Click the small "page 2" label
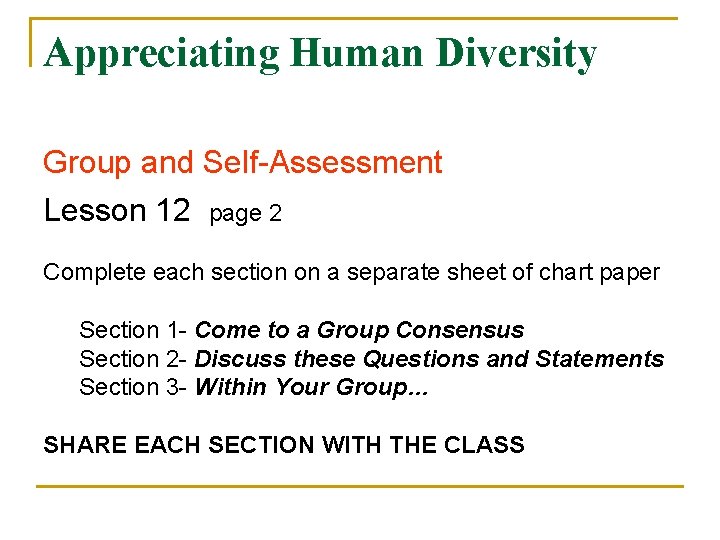 pyautogui.click(x=245, y=214)
